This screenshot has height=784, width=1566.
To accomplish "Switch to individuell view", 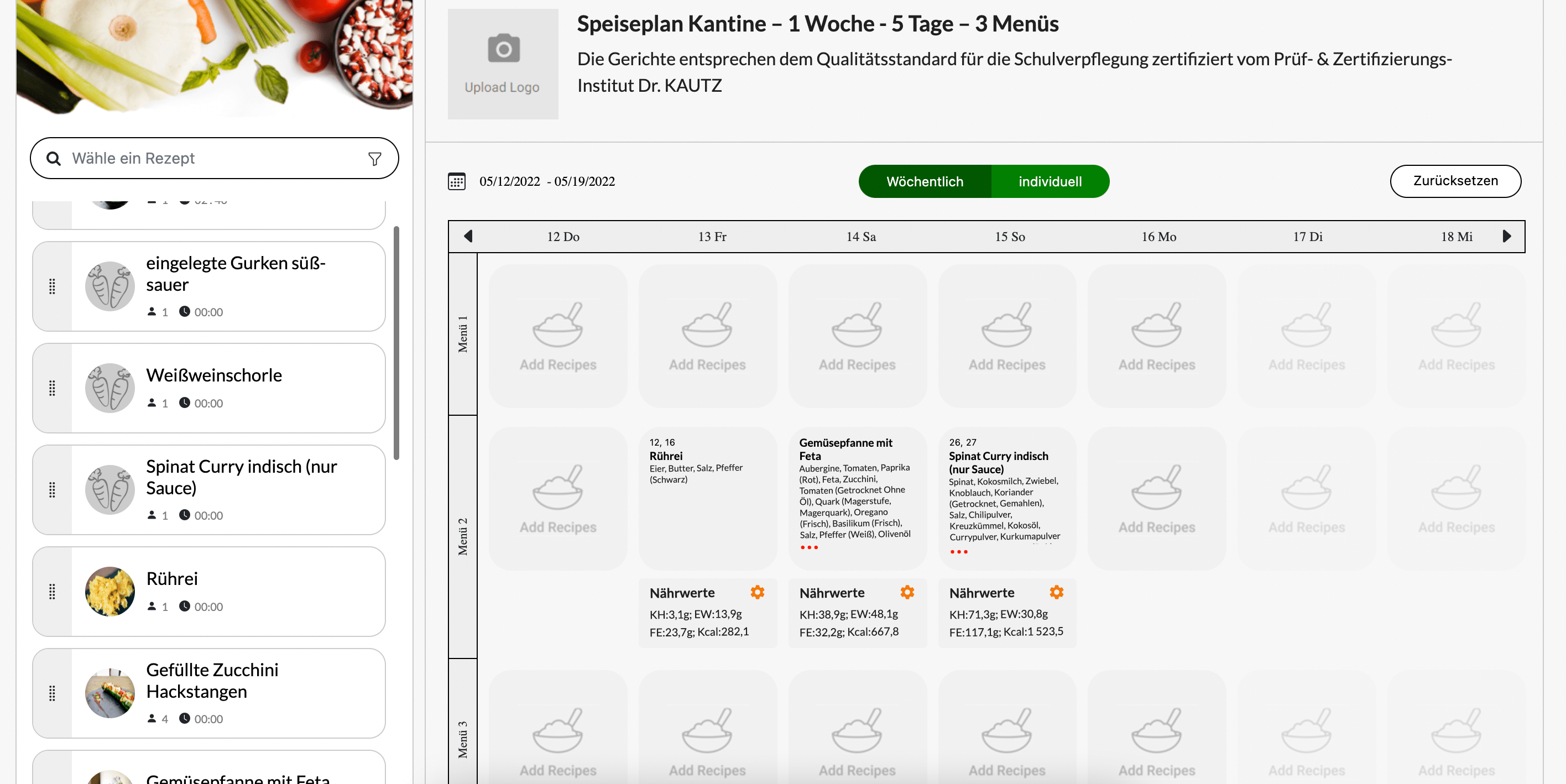I will click(1050, 181).
